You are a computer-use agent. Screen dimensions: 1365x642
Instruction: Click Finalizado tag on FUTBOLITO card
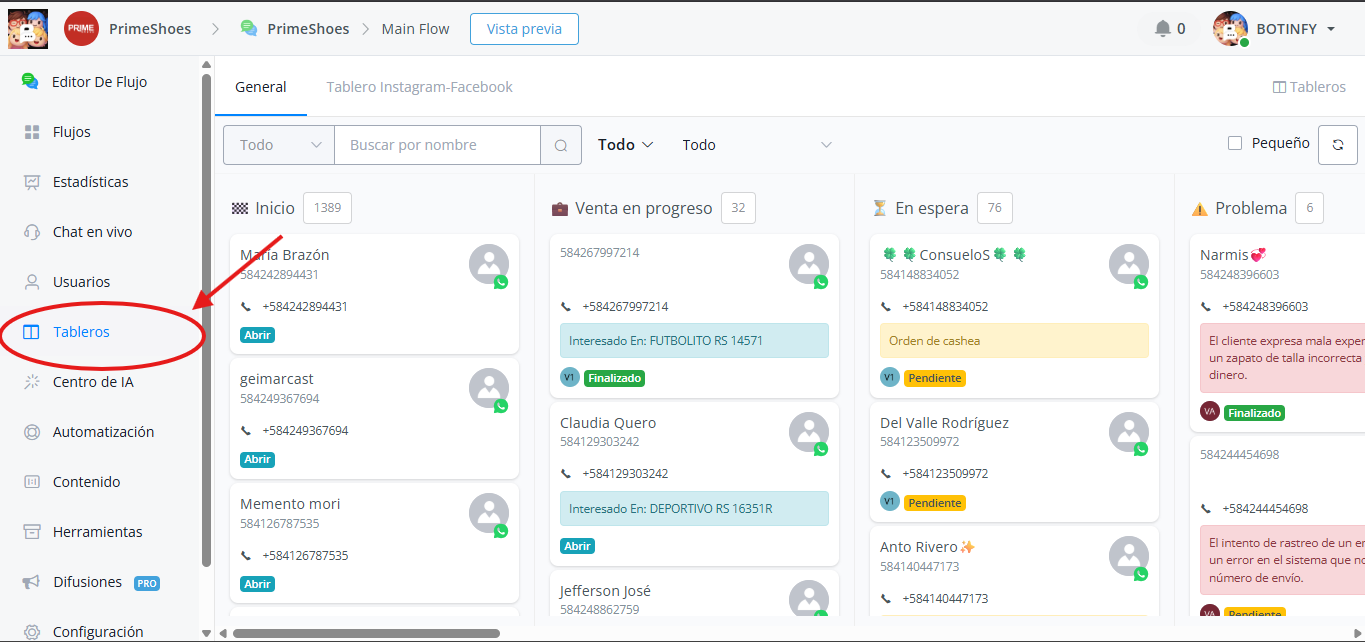pyautogui.click(x=614, y=378)
